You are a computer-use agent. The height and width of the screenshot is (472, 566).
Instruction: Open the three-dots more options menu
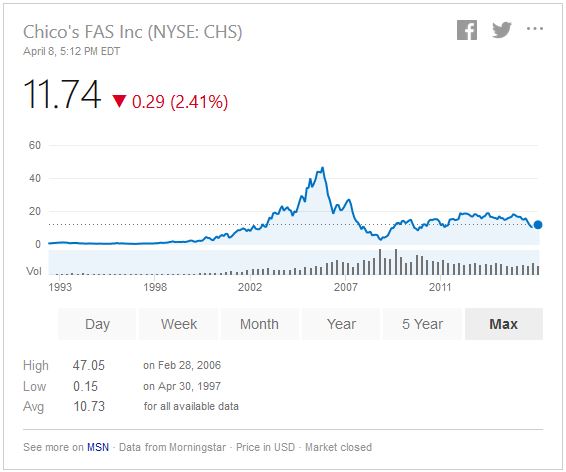pyautogui.click(x=535, y=29)
